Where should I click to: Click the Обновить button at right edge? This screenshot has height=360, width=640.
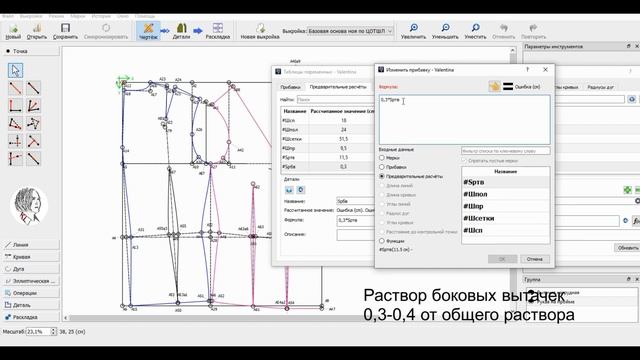(627, 248)
